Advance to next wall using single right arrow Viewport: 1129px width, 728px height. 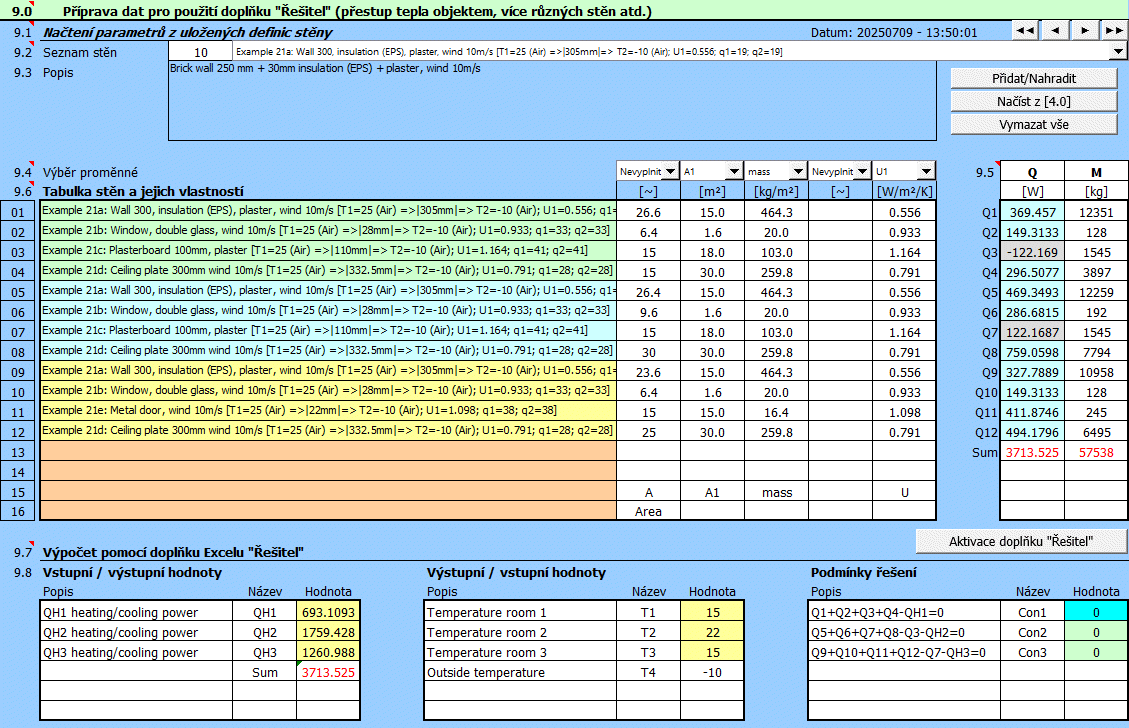pos(1085,31)
